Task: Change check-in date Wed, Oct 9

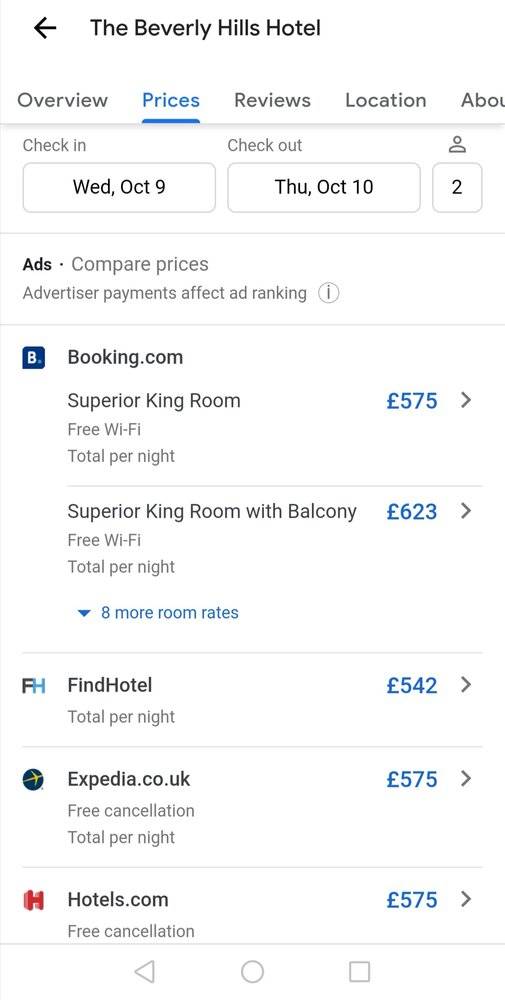Action: 119,188
